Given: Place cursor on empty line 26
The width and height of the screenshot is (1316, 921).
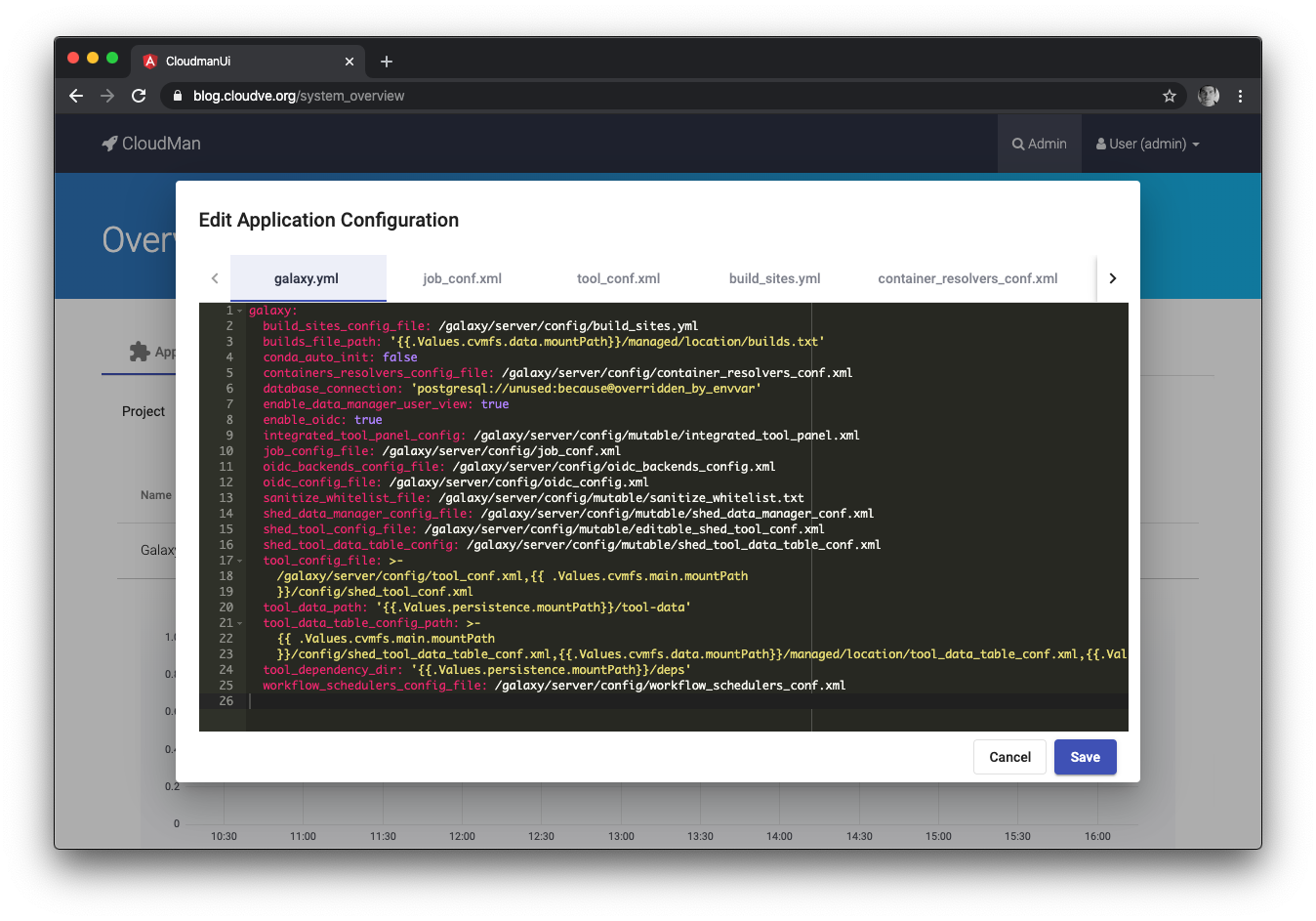Looking at the screenshot, I should click(x=687, y=701).
